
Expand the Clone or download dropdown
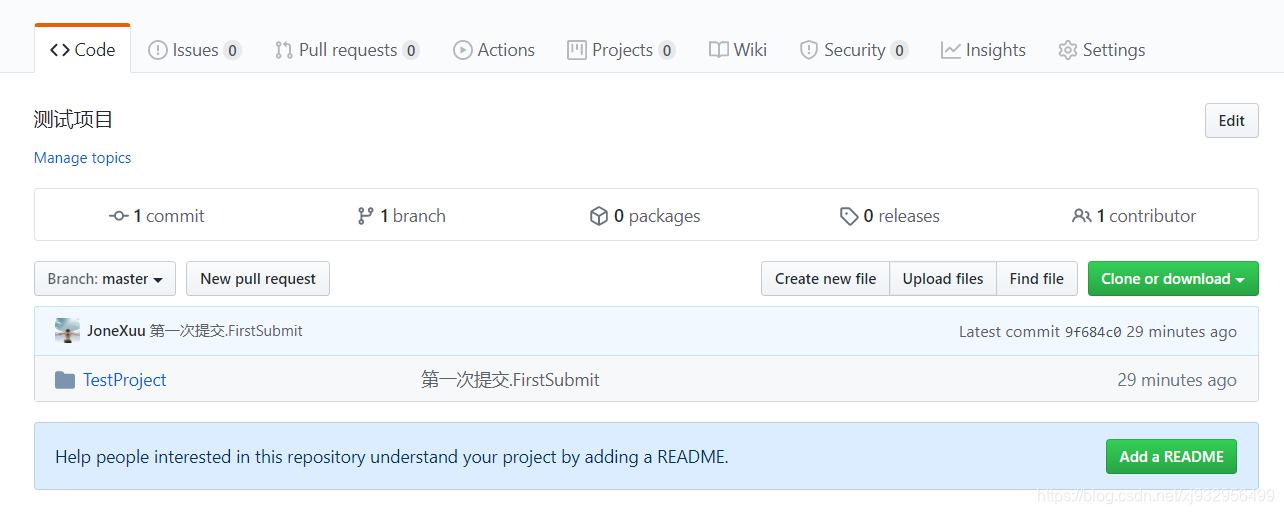(1173, 279)
